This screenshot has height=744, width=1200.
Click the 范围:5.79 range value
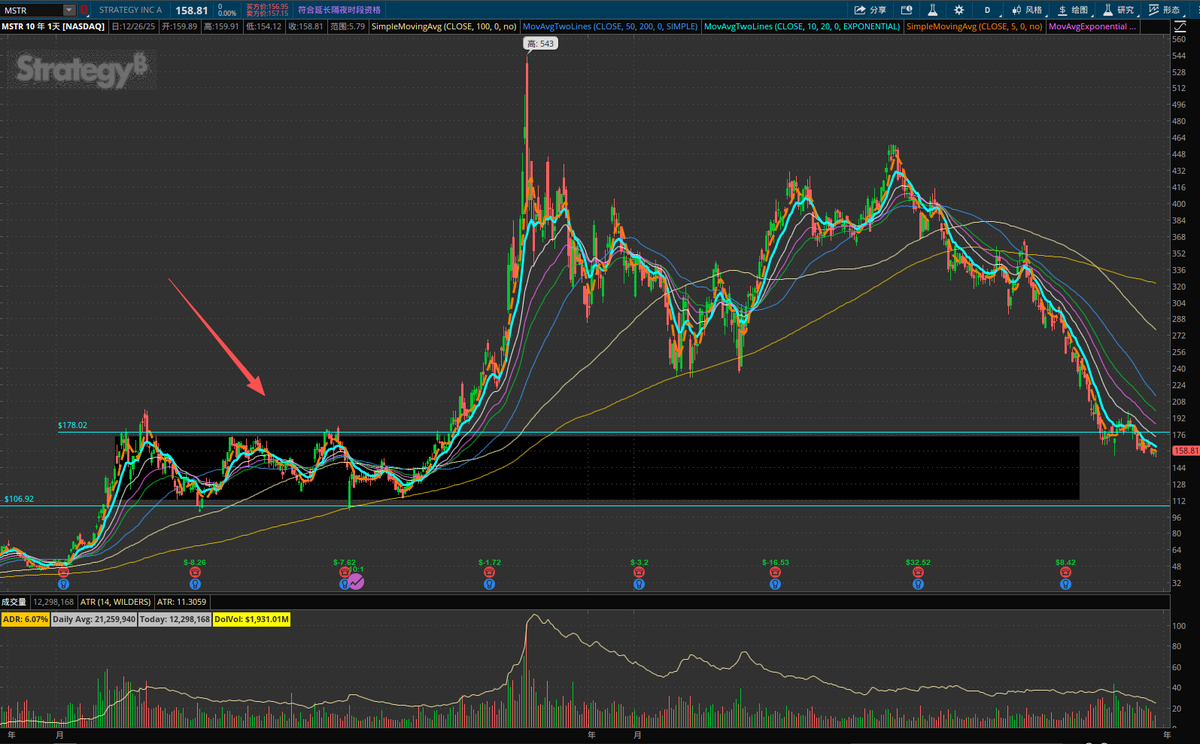tap(348, 26)
